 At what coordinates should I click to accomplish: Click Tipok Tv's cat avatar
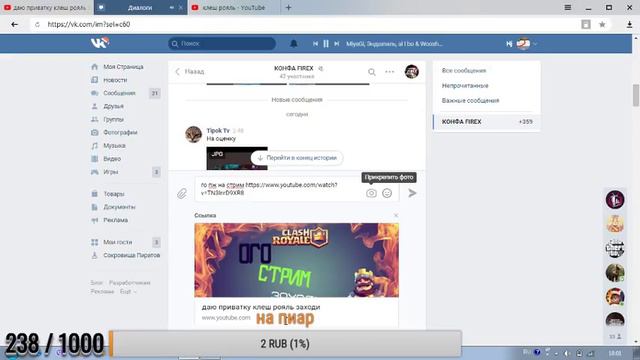click(193, 134)
